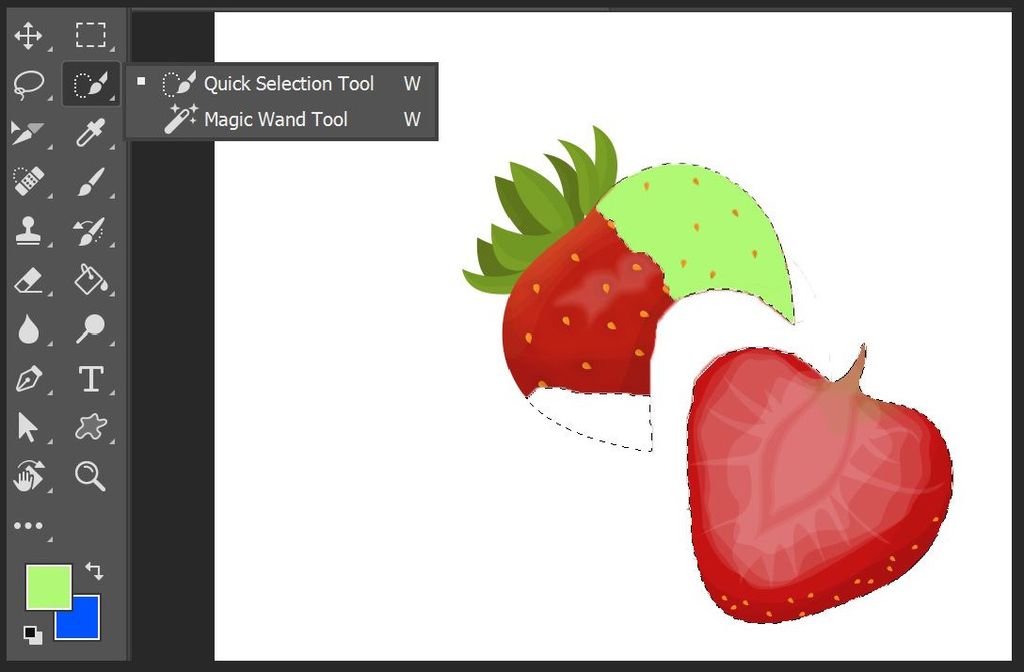Select the Lasso tool

pyautogui.click(x=28, y=84)
